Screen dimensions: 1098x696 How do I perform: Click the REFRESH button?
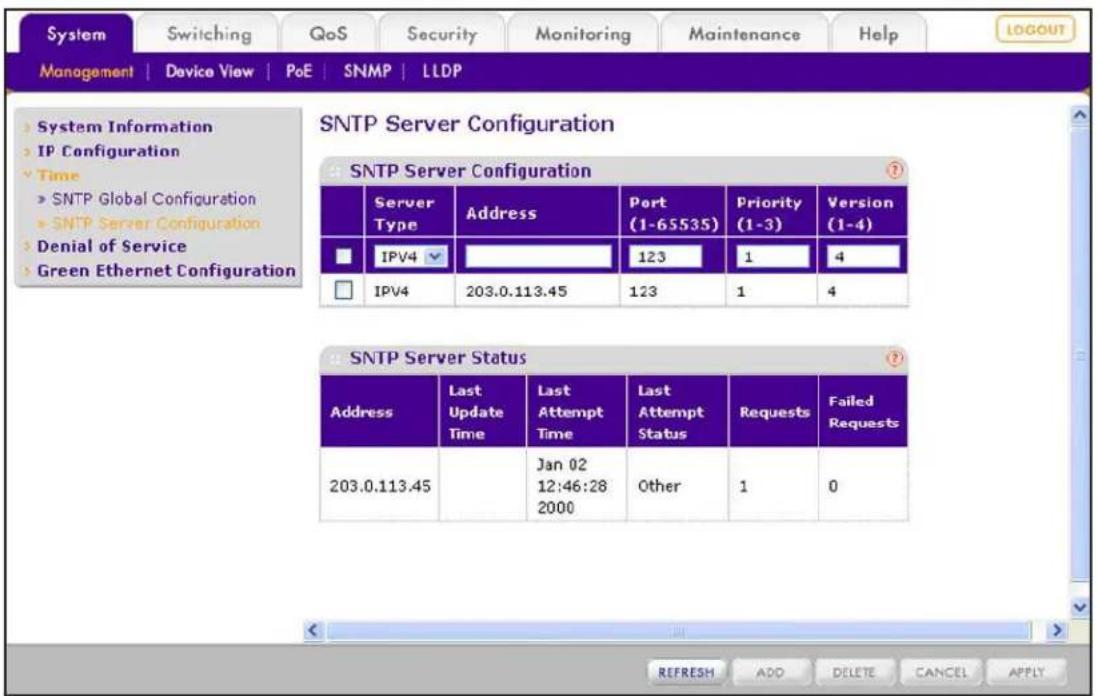click(686, 672)
